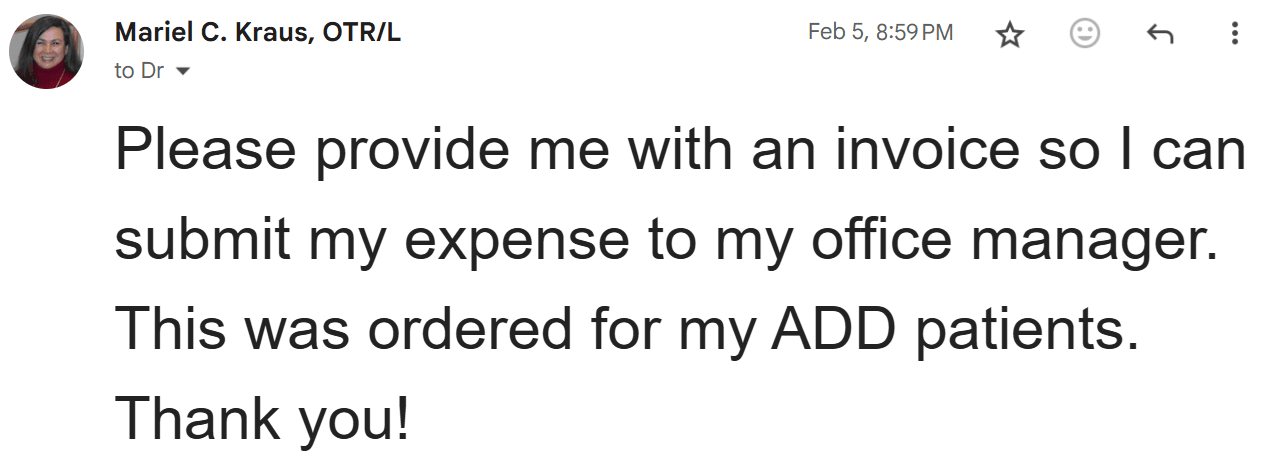
Task: Click the word "Please" in the email body
Action: (206, 150)
